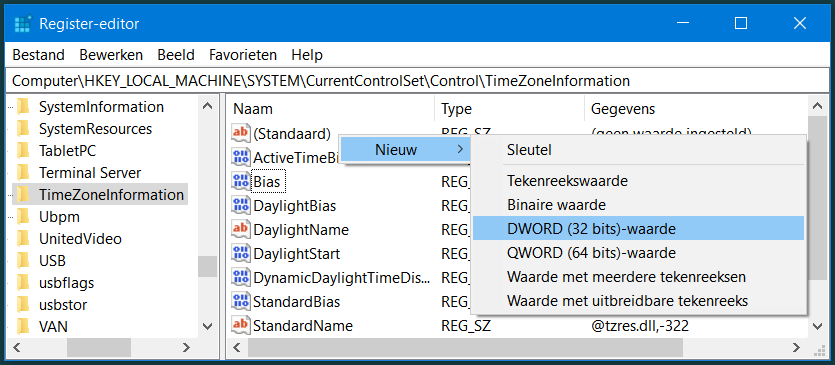Screen dimensions: 835x365
Task: Open the Beeld menu
Action: [x=176, y=55]
